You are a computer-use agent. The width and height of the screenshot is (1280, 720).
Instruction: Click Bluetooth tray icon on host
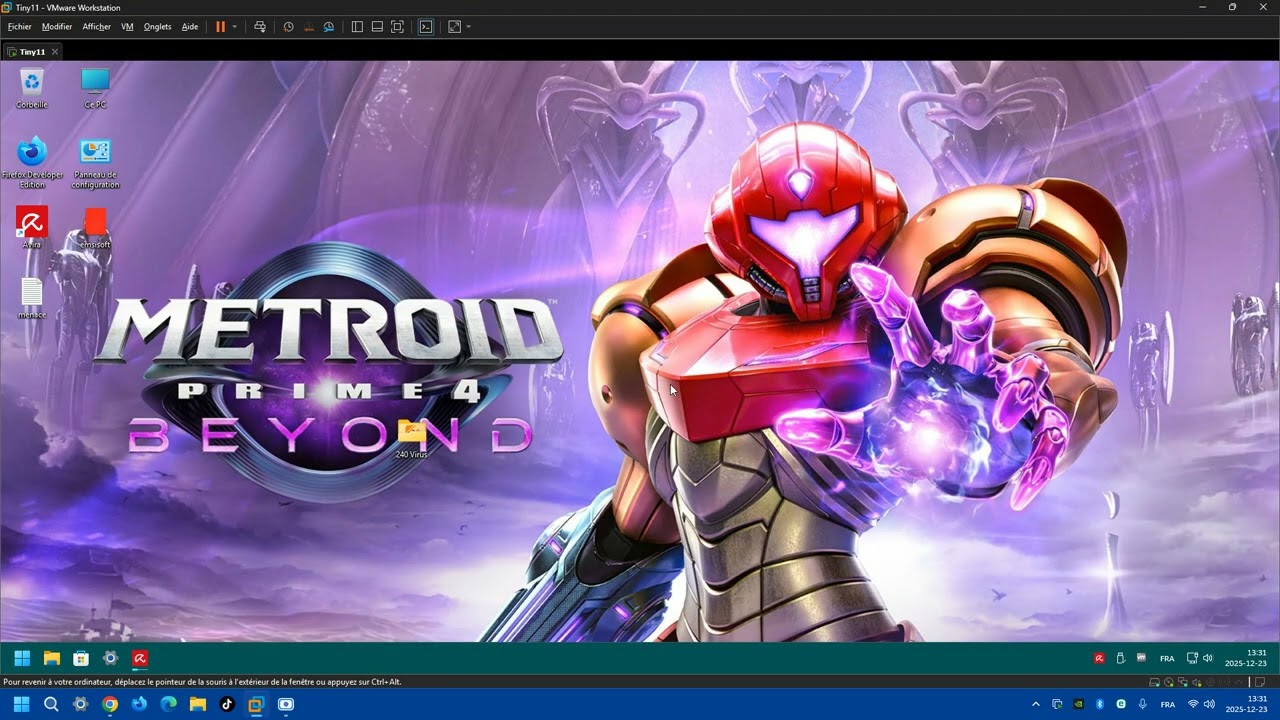(x=1099, y=704)
